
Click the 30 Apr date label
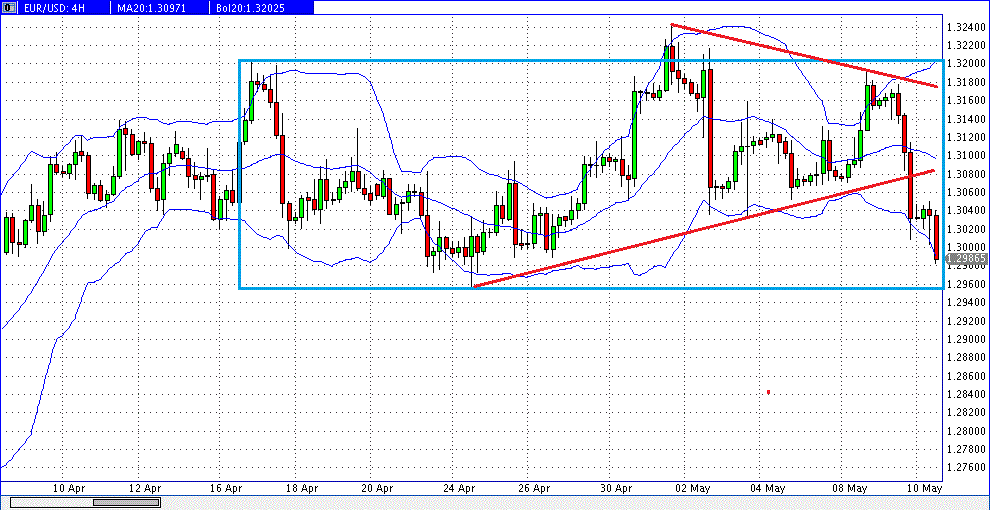(x=616, y=488)
